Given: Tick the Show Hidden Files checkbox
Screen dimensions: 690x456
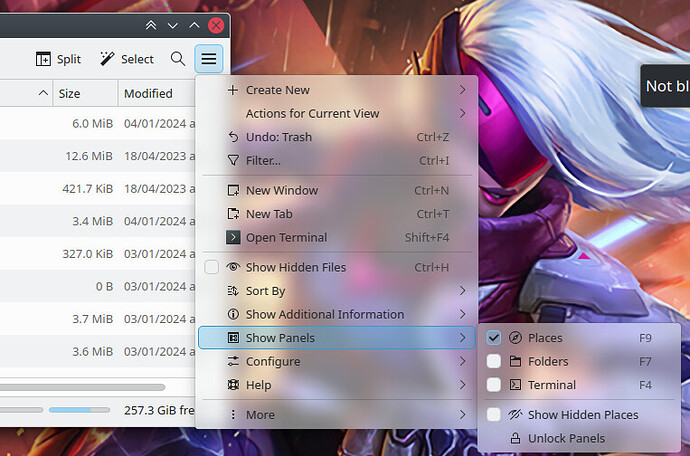Looking at the screenshot, I should click(212, 267).
